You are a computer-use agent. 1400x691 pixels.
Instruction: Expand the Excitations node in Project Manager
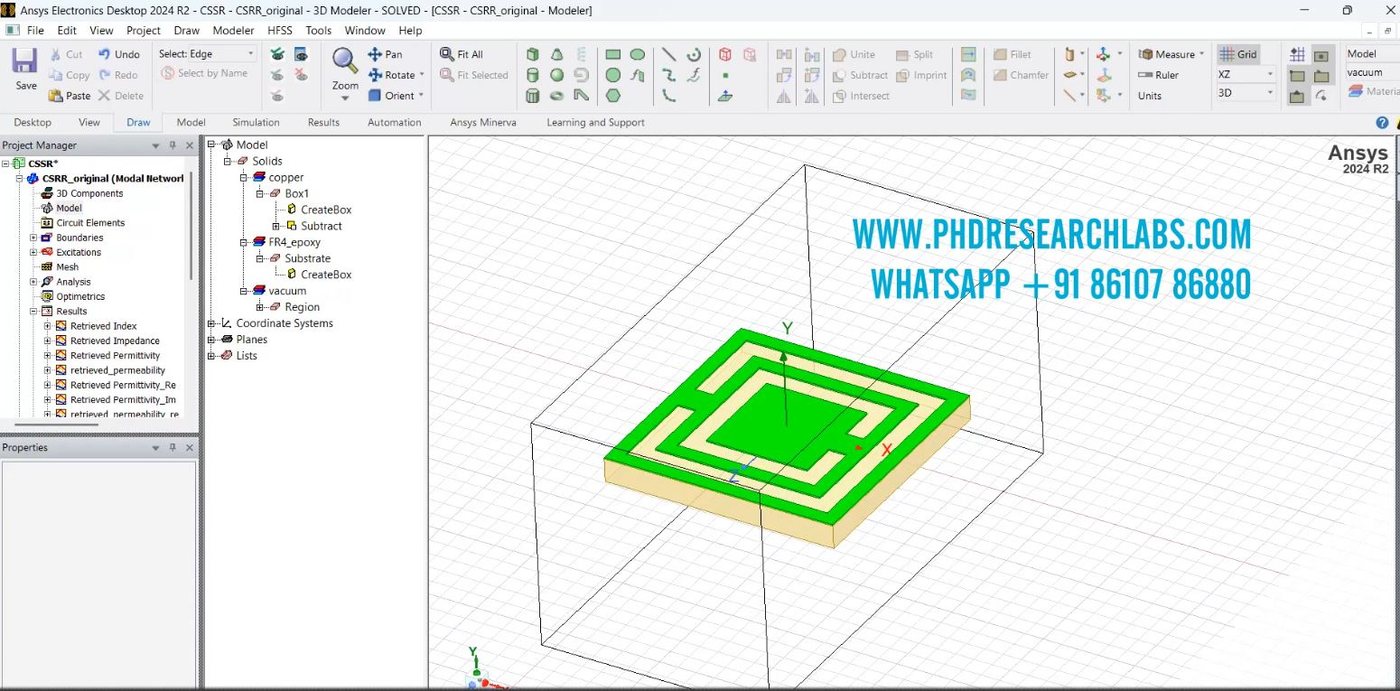coord(33,252)
